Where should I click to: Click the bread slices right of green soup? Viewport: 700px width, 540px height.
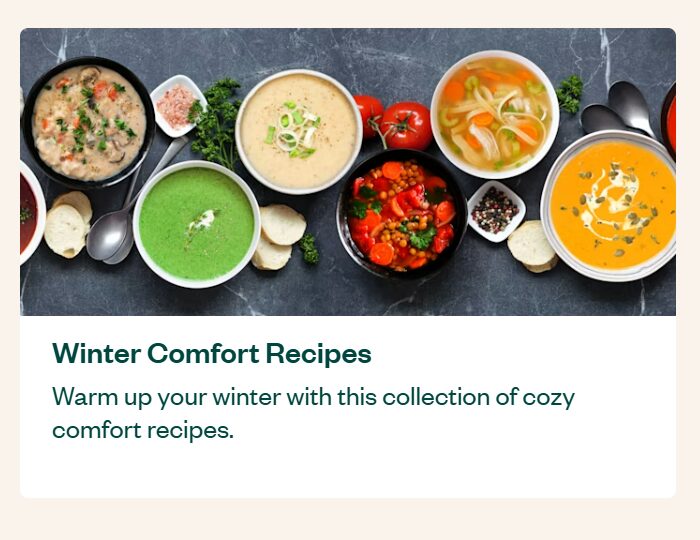(278, 237)
